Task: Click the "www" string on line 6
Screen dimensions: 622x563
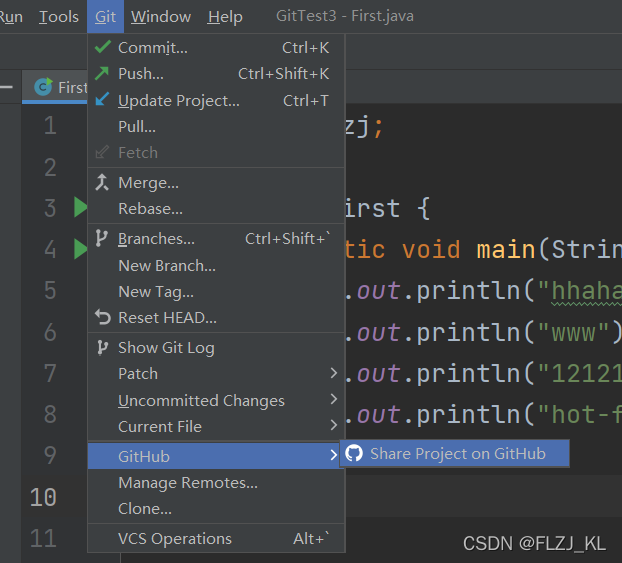Action: (574, 332)
